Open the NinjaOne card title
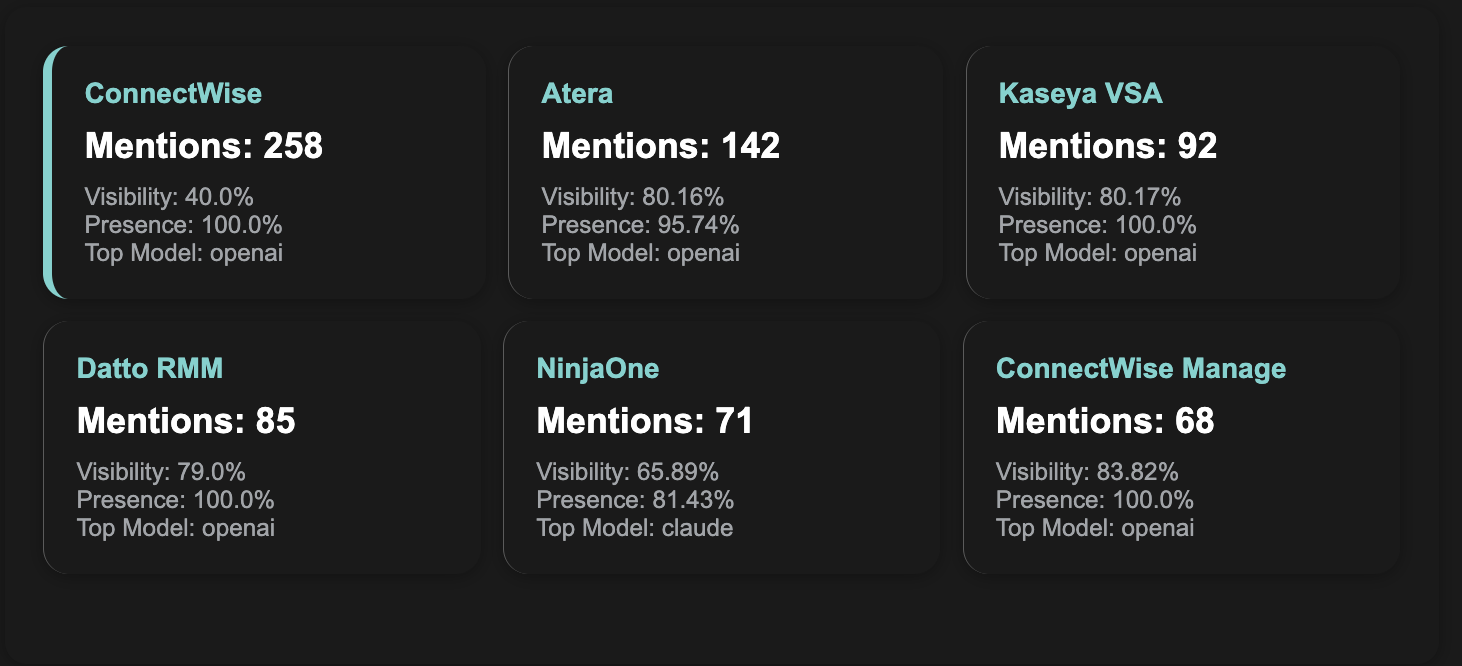This screenshot has width=1462, height=666. 598,369
